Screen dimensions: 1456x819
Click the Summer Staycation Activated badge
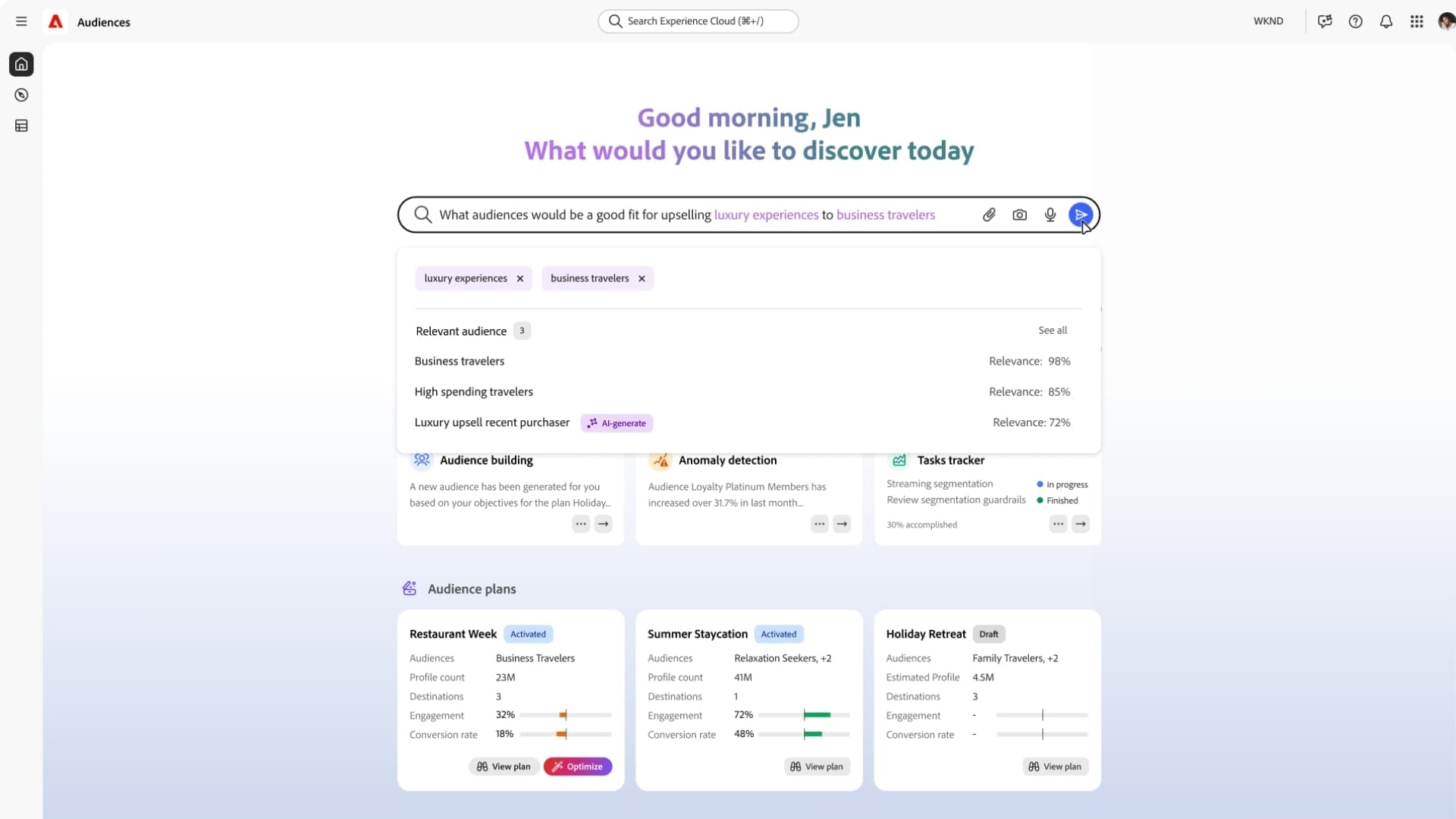pos(779,634)
